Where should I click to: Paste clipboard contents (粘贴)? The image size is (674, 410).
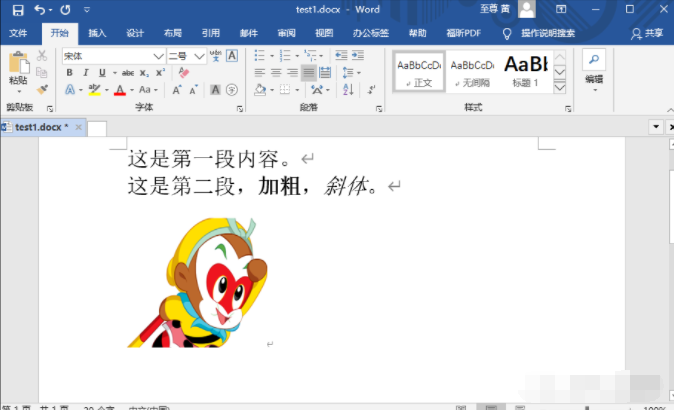(18, 71)
